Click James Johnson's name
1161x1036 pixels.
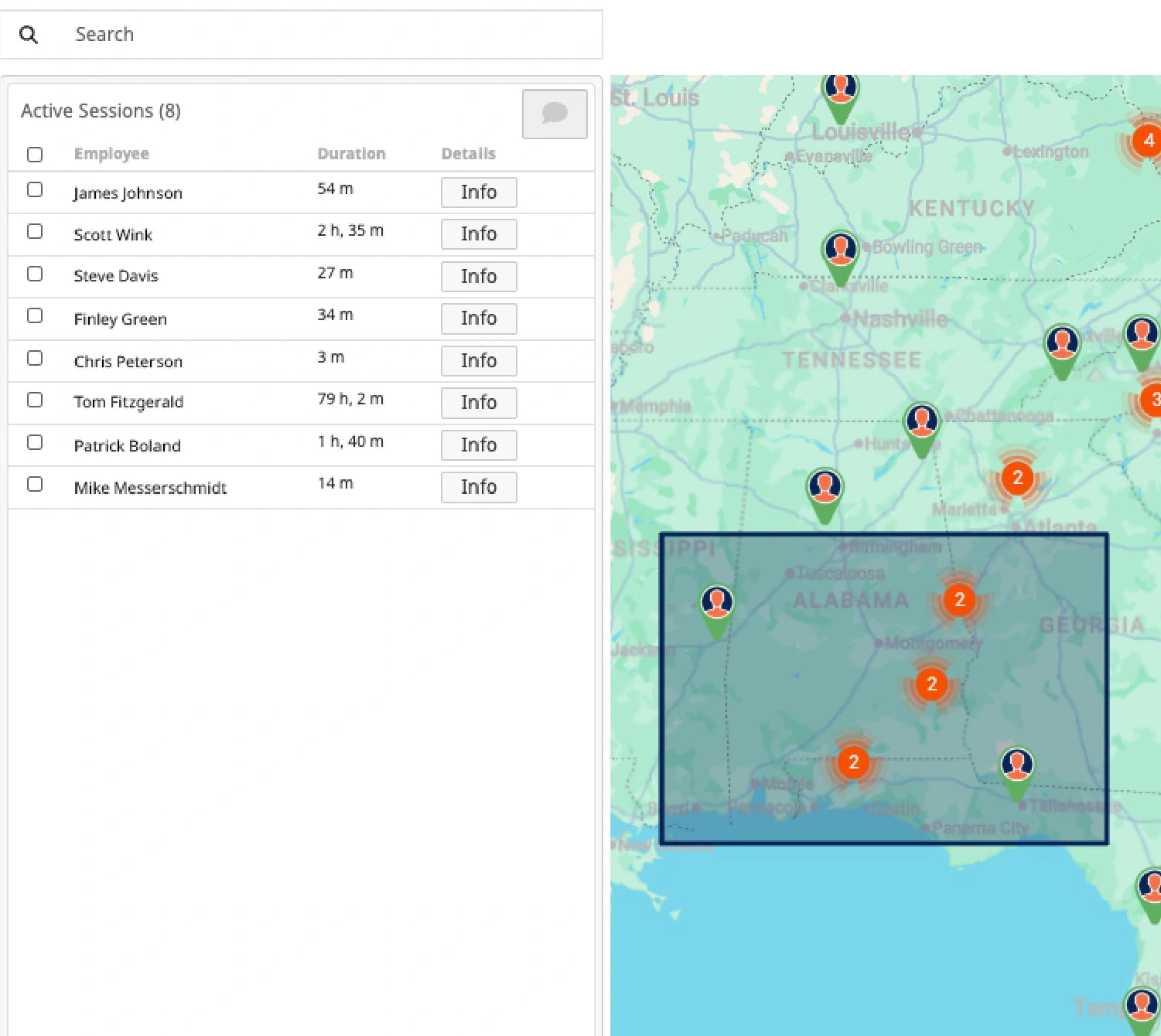(x=128, y=193)
